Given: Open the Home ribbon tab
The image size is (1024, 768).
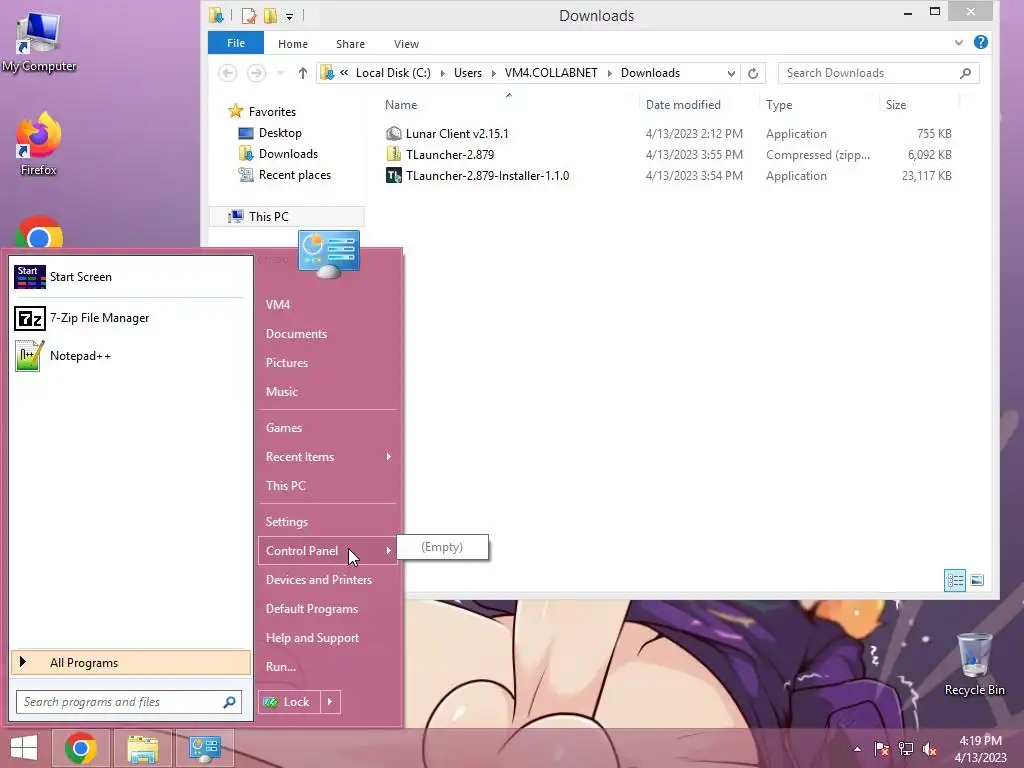Looking at the screenshot, I should point(293,44).
